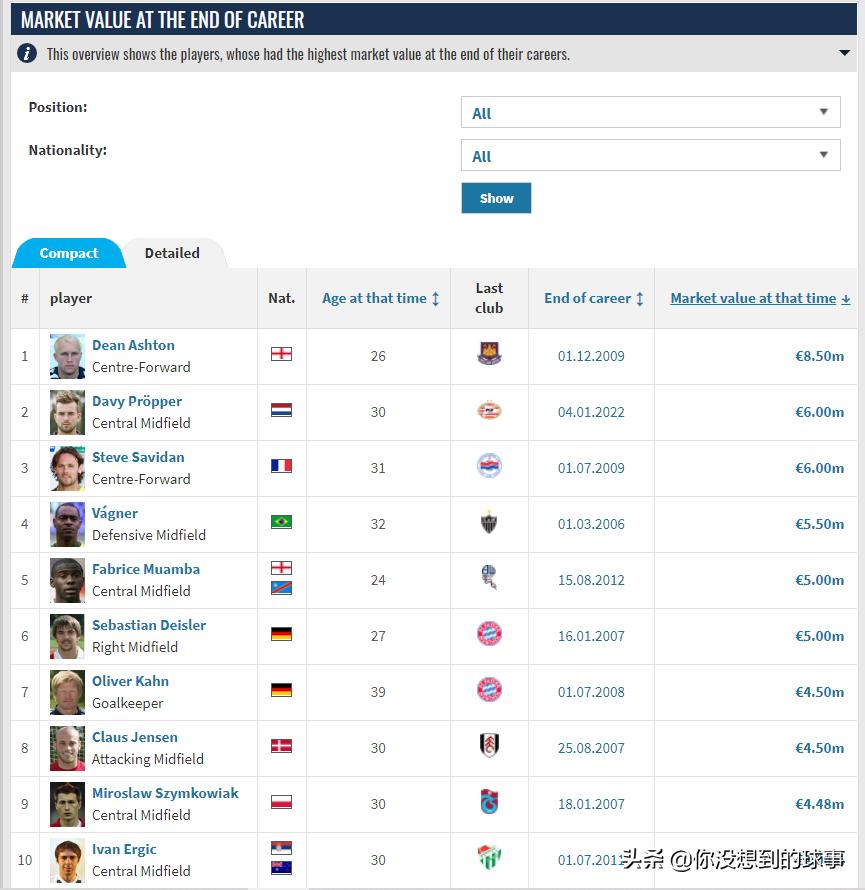
Task: Open Atlético Mineiro crest in Vágner row
Action: 489,522
